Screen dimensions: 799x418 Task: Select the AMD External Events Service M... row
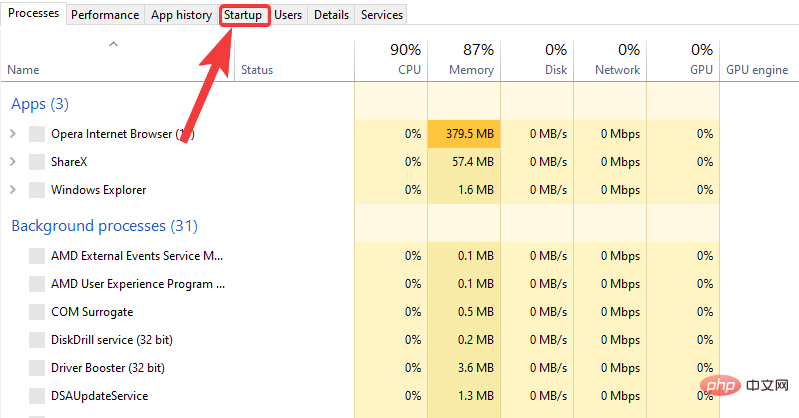137,256
